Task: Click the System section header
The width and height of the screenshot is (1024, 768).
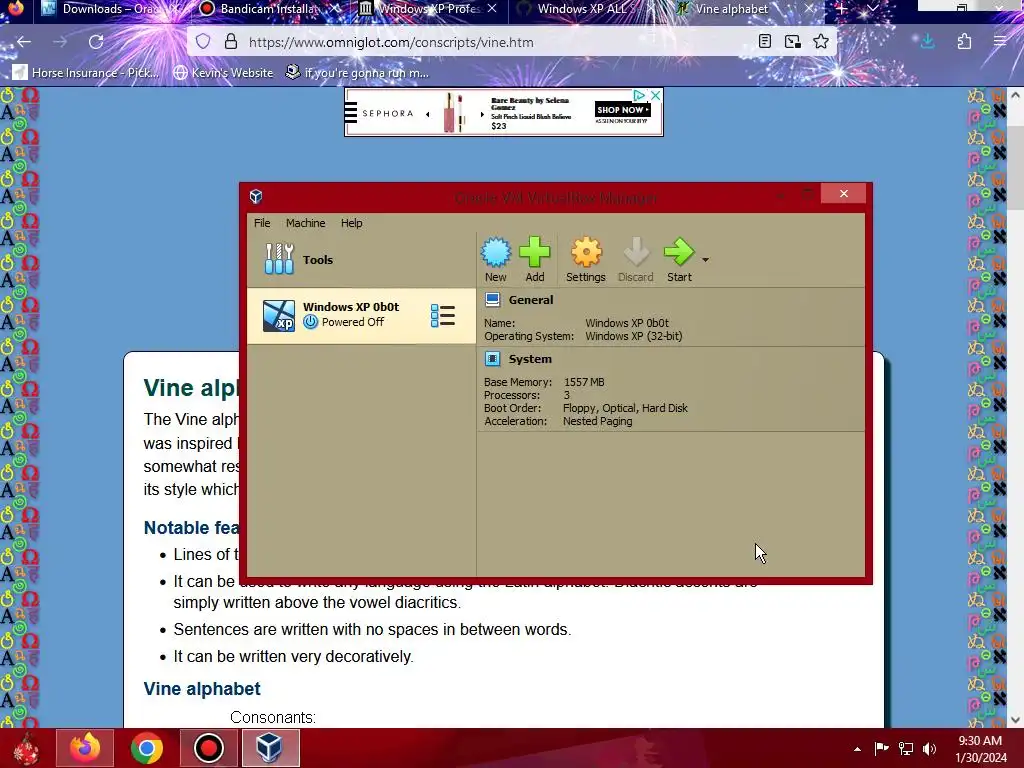Action: click(530, 359)
